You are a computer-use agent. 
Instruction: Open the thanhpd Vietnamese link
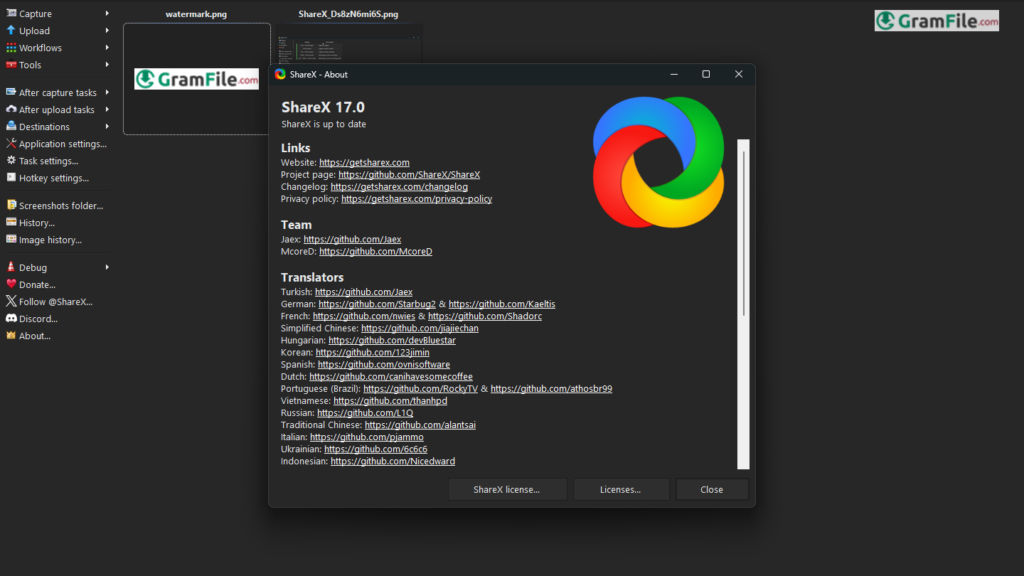point(390,400)
